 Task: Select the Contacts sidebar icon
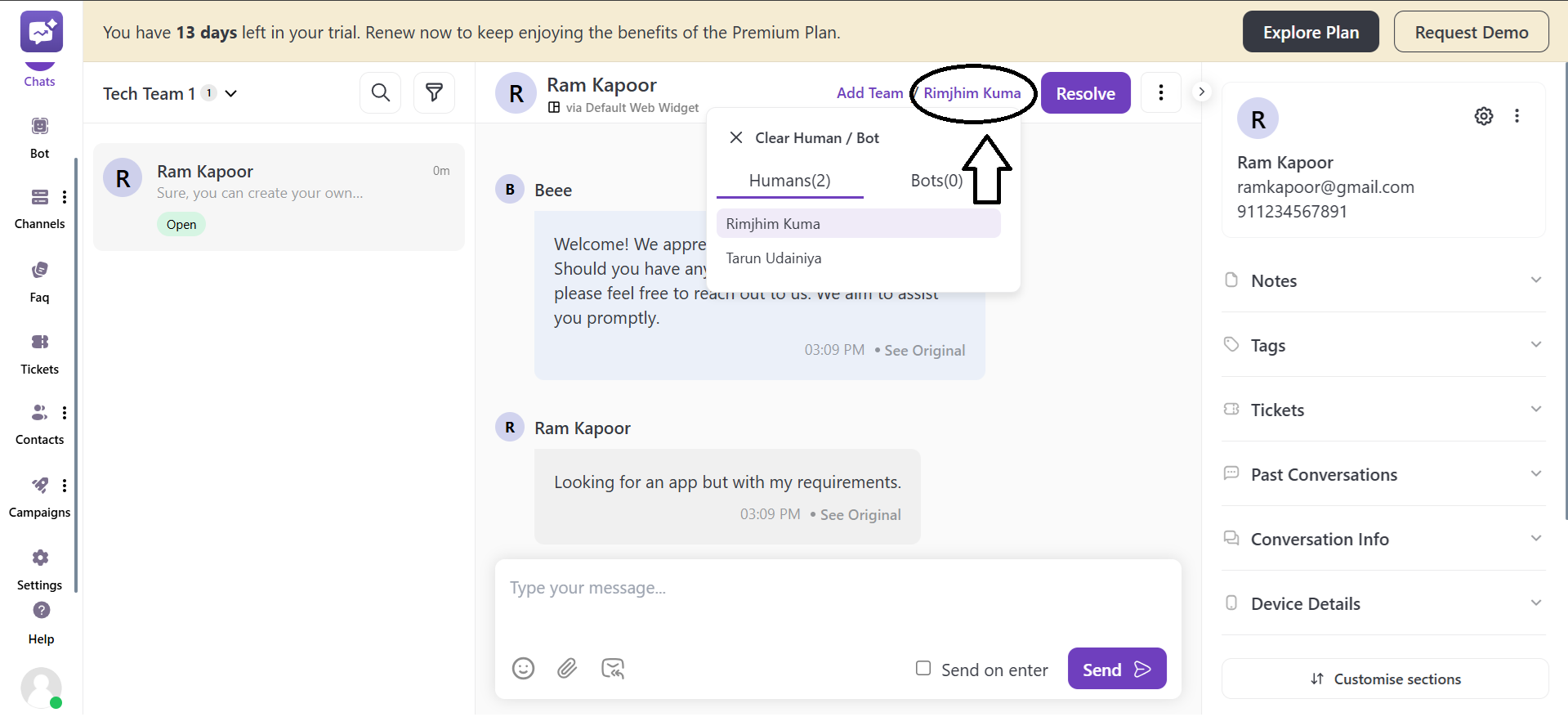[39, 413]
